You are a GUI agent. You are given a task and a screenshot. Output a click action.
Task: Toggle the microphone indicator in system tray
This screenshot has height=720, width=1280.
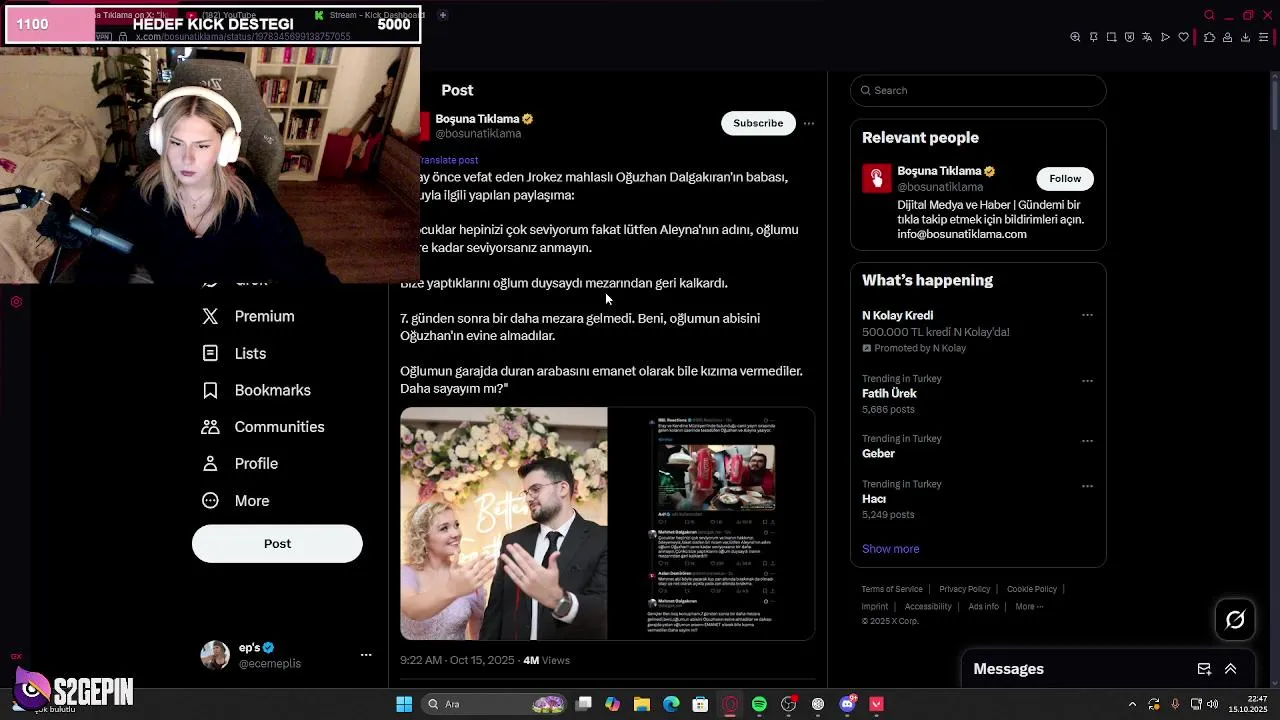1175,704
